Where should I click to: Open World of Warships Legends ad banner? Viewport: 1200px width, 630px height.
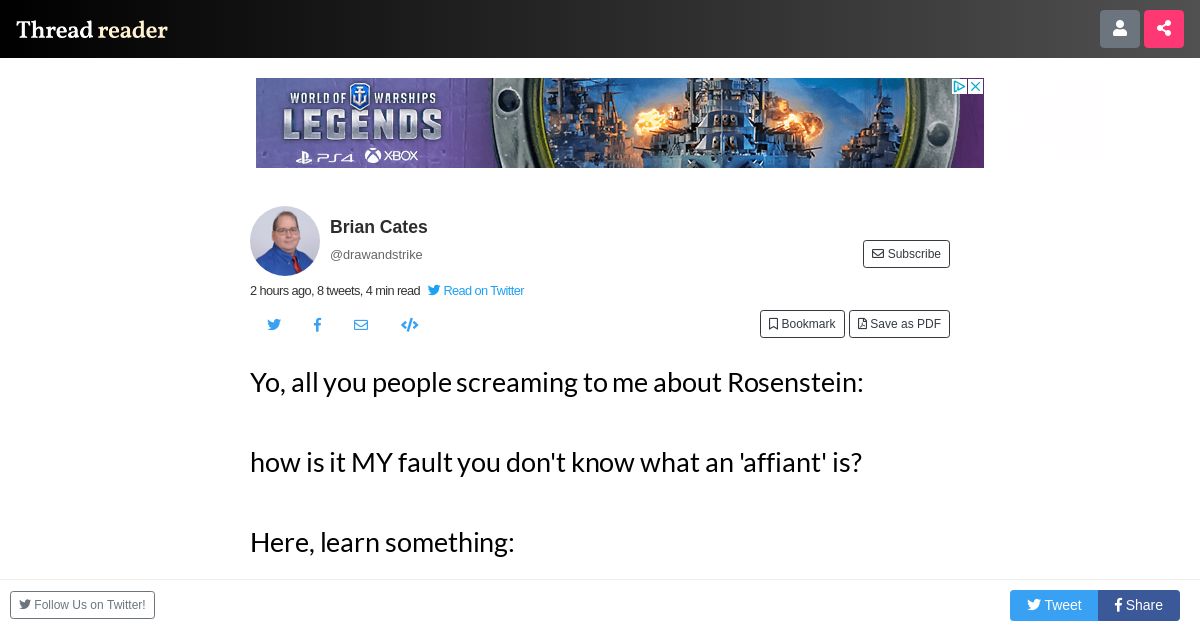click(x=620, y=123)
